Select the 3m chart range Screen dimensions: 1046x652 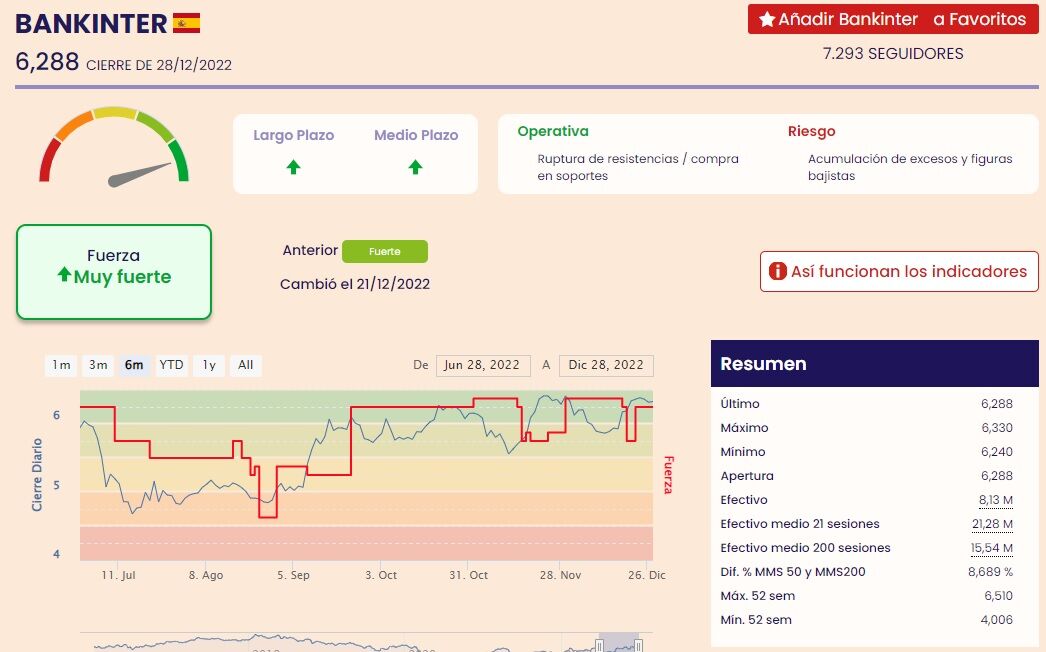coord(98,365)
